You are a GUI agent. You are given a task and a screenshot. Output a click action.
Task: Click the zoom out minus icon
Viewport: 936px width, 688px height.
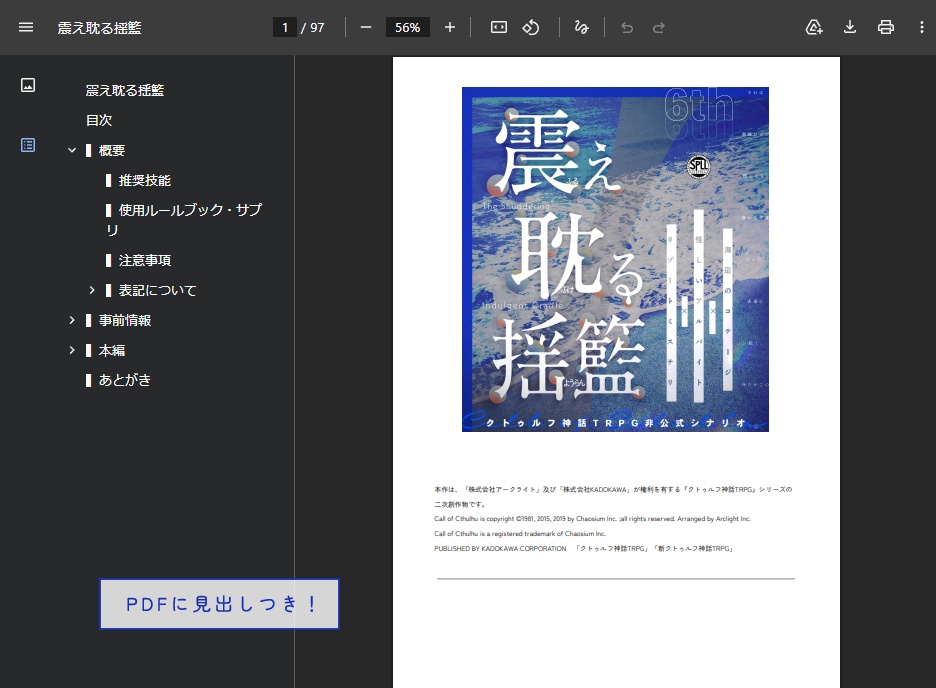point(366,27)
